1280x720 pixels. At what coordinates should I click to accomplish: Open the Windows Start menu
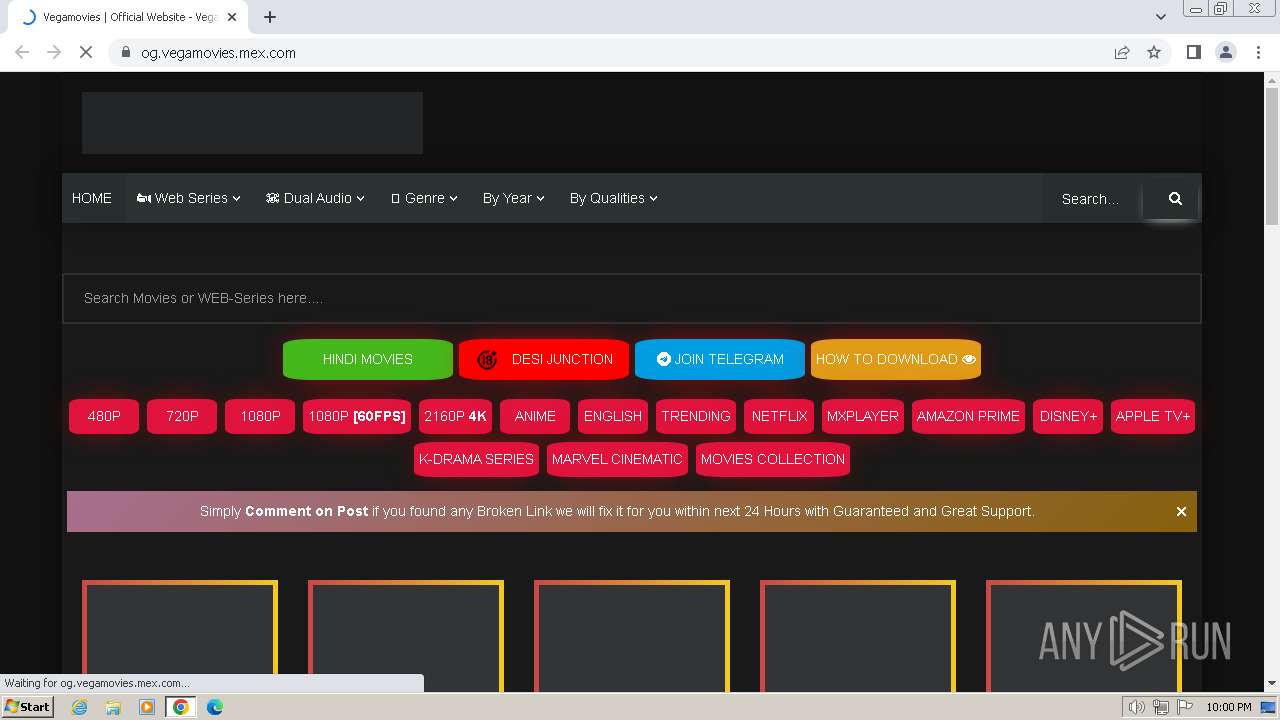pos(28,707)
